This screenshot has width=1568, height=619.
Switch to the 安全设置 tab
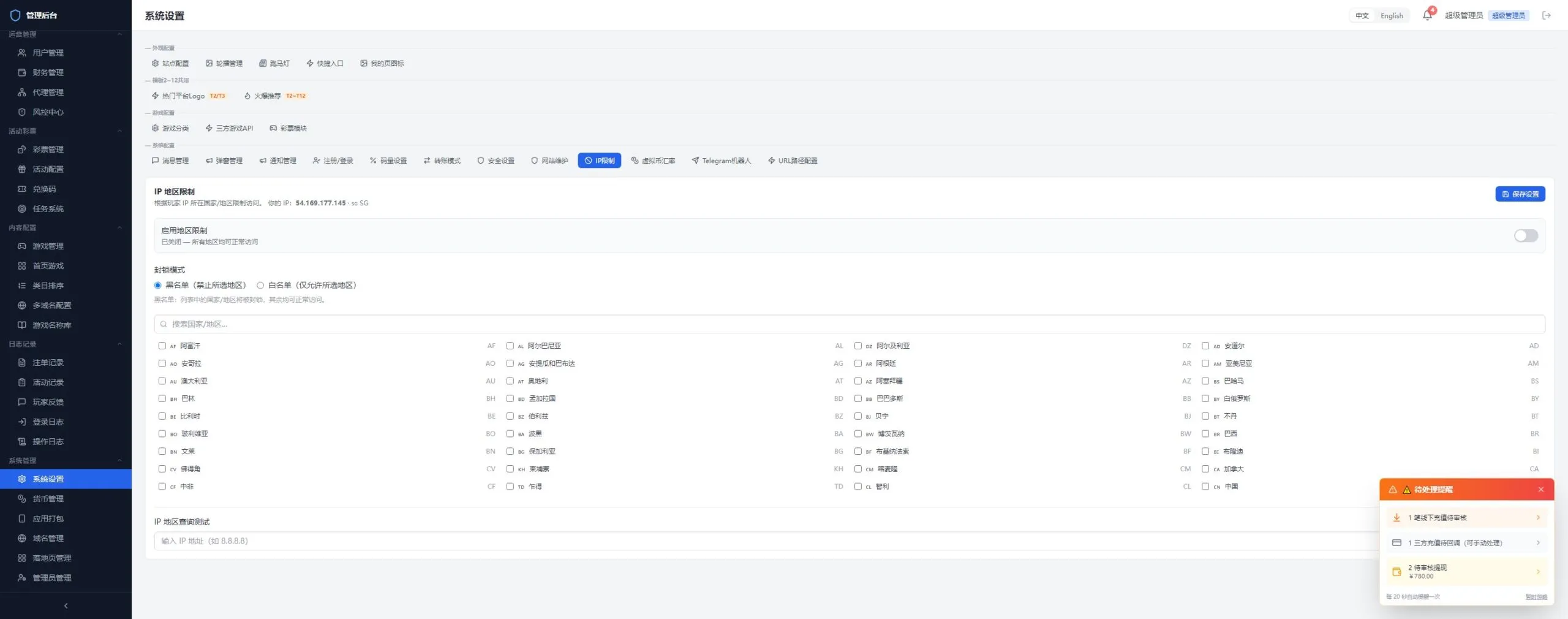tap(496, 161)
